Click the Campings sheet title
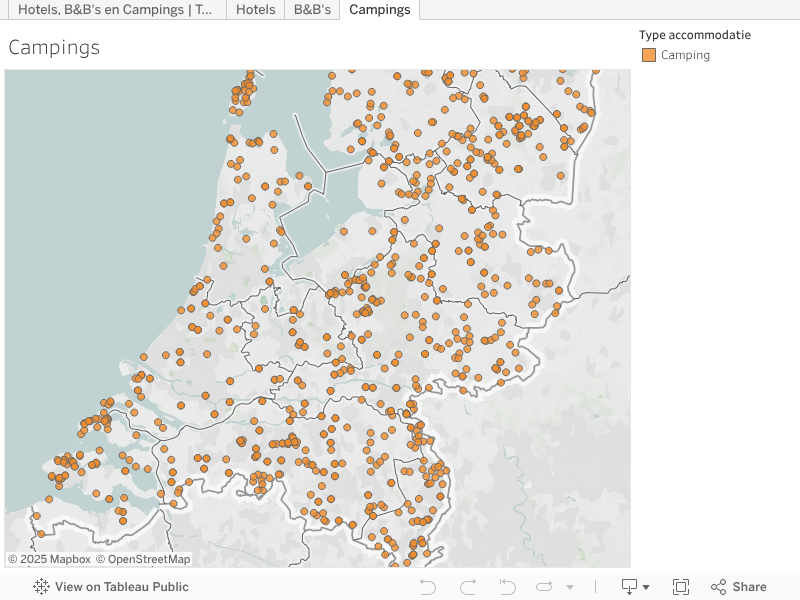This screenshot has width=800, height=600. (x=54, y=47)
